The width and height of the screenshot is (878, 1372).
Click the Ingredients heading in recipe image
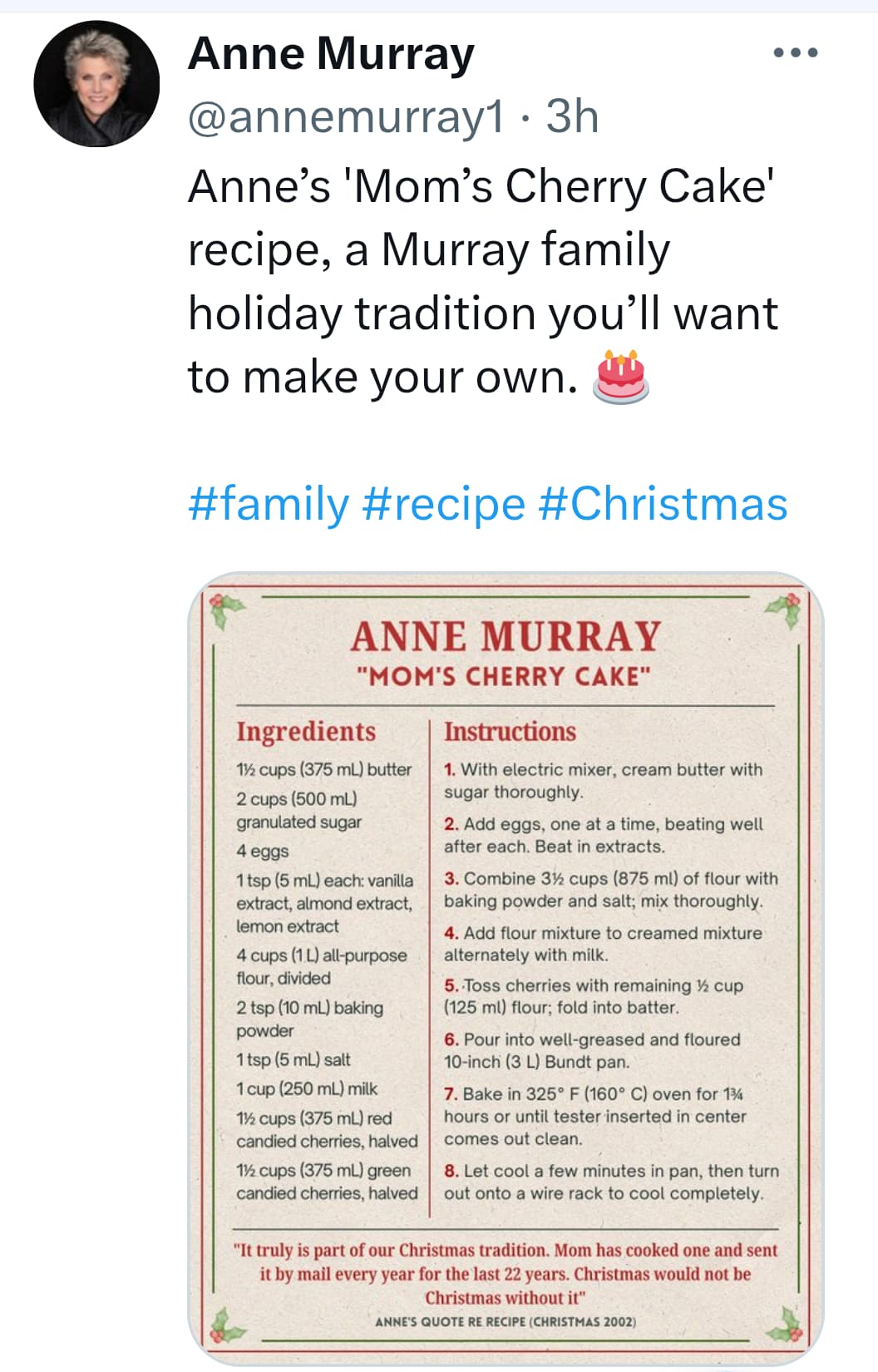pyautogui.click(x=306, y=732)
